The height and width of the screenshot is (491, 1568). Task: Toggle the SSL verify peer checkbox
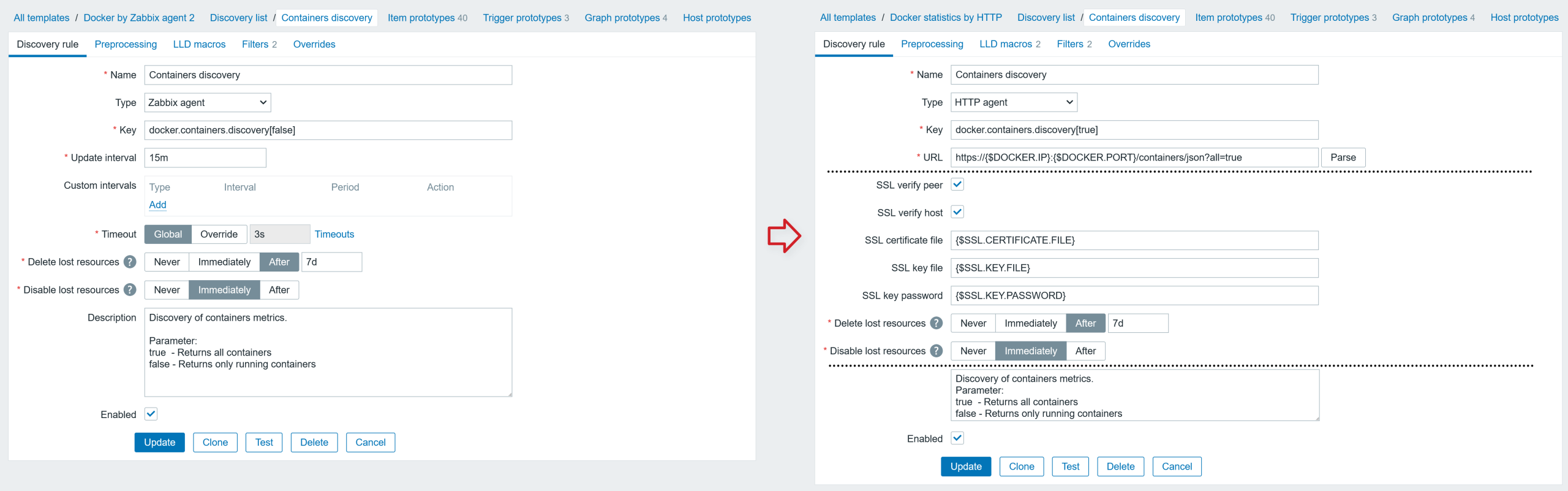point(957,185)
